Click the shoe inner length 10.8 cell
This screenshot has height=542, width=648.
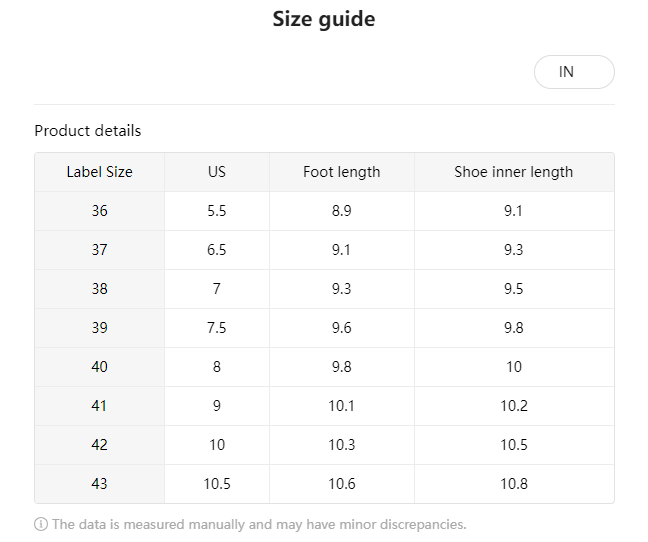coord(513,484)
